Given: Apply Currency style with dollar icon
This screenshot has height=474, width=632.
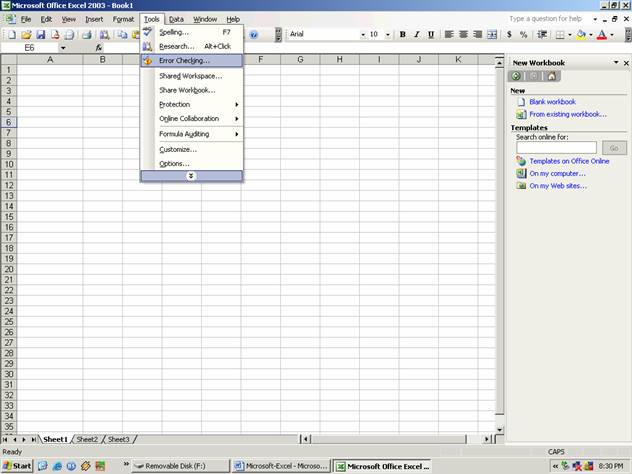Looking at the screenshot, I should coord(509,35).
